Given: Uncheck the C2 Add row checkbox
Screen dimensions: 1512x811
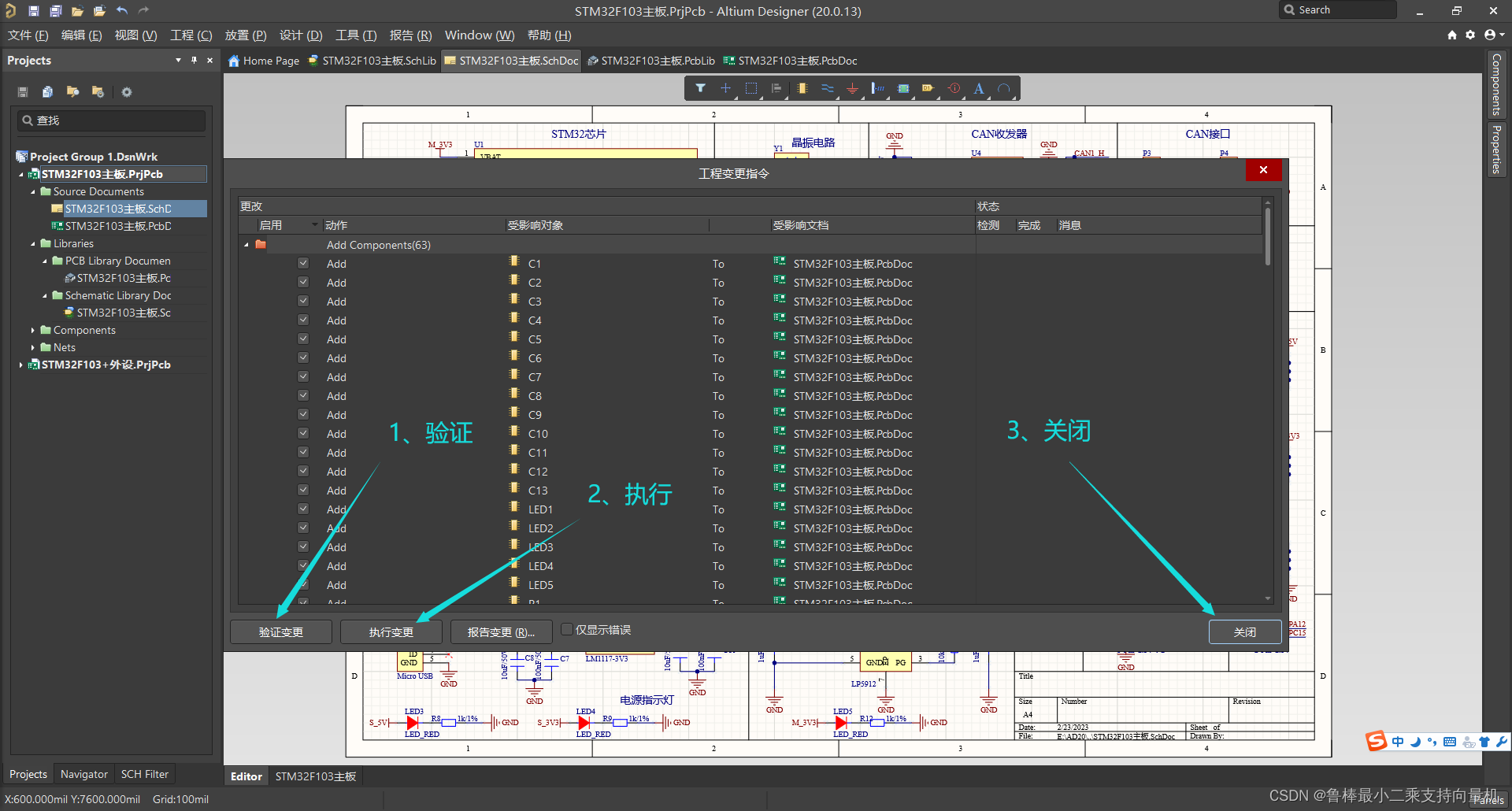Looking at the screenshot, I should 303,282.
